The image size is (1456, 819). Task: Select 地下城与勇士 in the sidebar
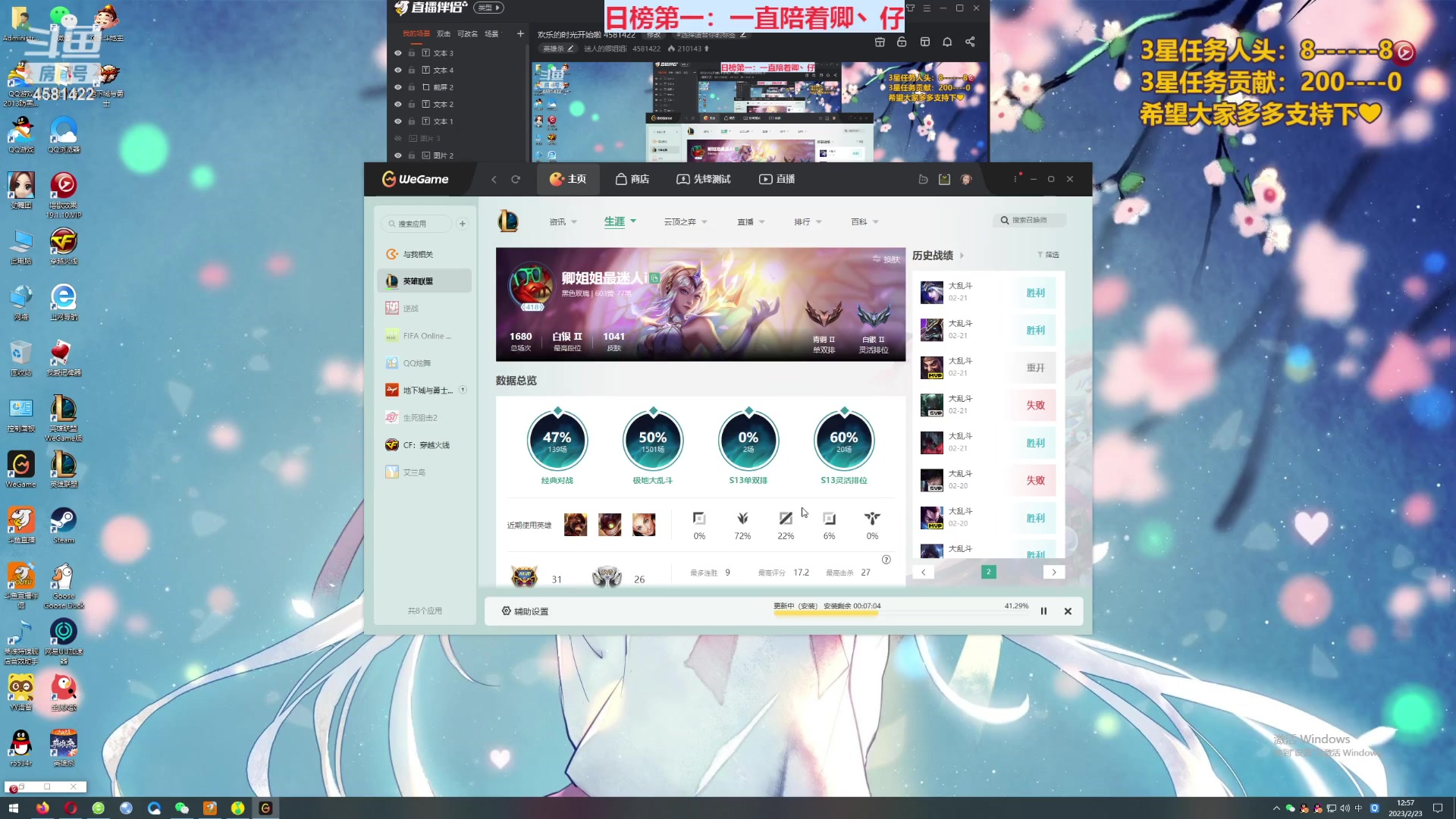click(x=424, y=391)
